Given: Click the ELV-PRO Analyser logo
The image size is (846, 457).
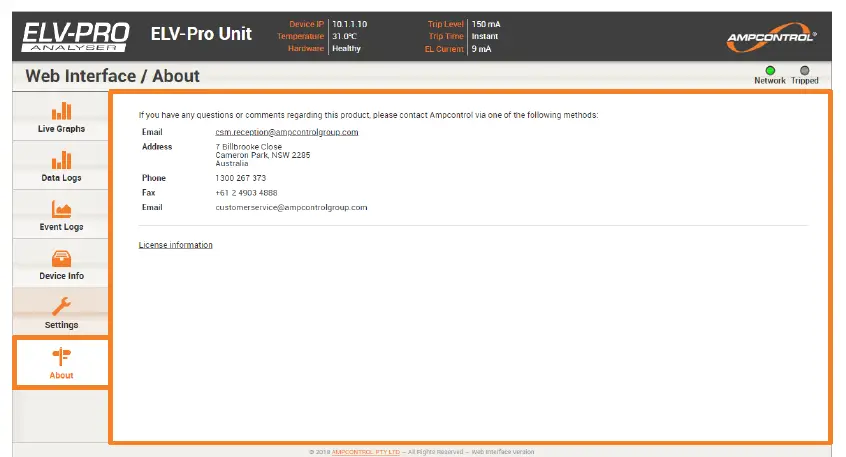Looking at the screenshot, I should tap(76, 37).
